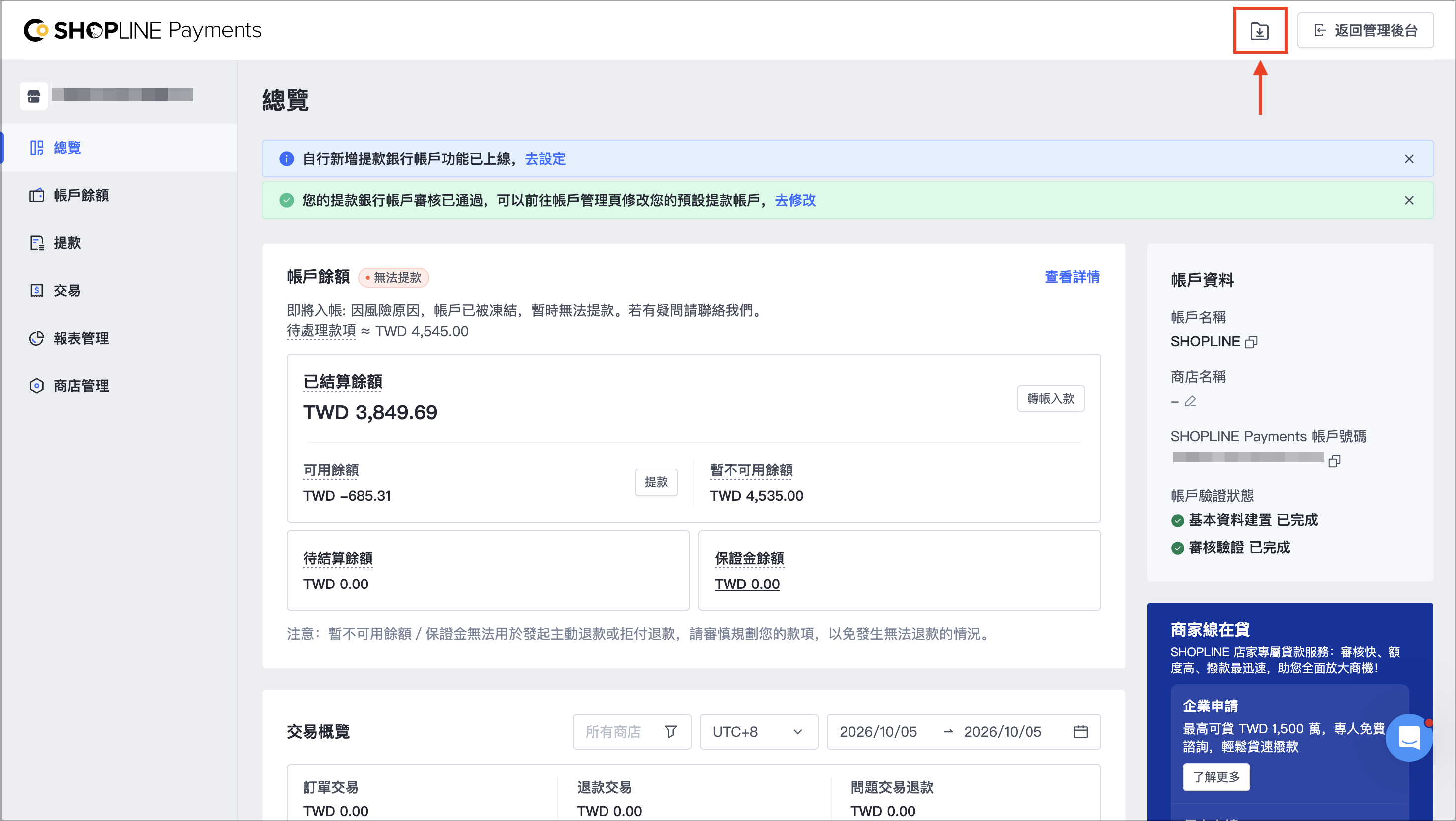Click the 無法提款 status badge
The width and height of the screenshot is (1456, 821).
394,278
